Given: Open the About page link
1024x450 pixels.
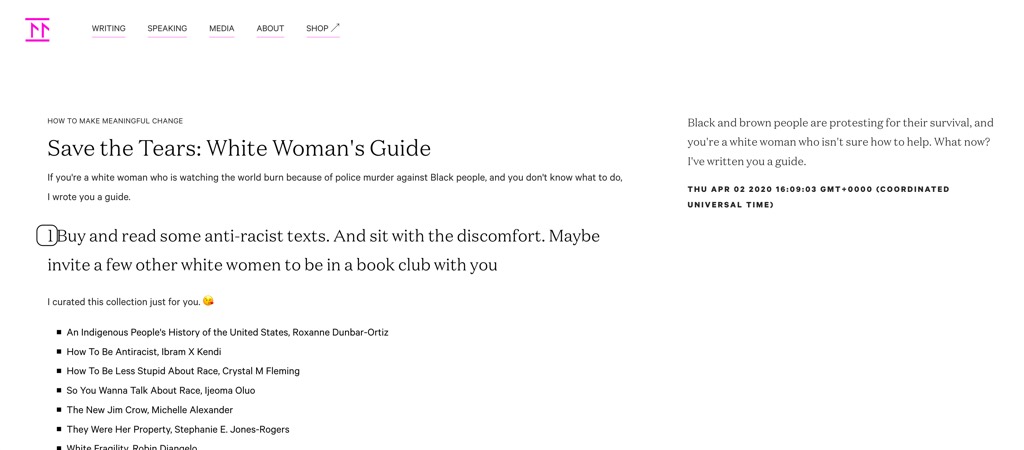Looking at the screenshot, I should point(270,29).
